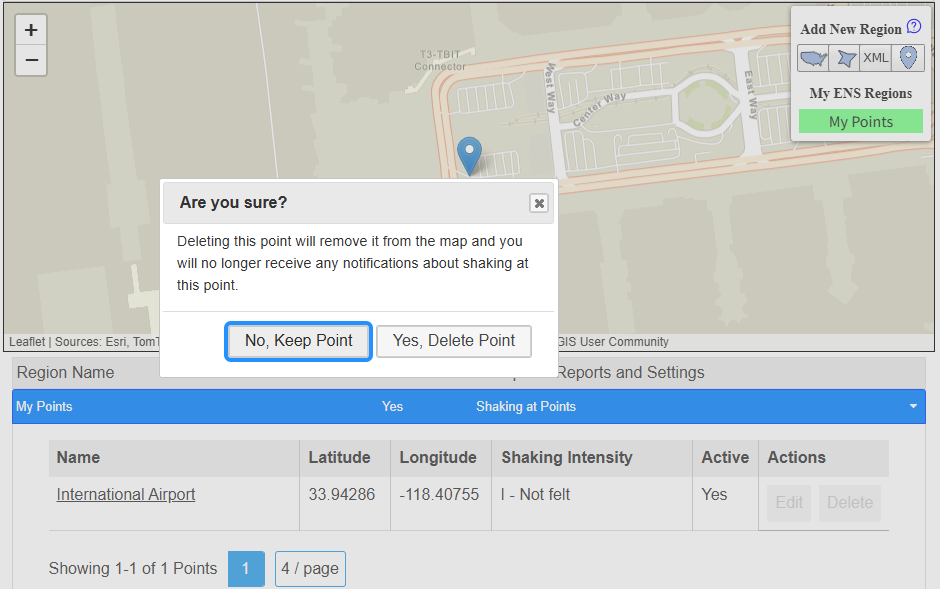Click longitude value -118.40755
The image size is (940, 589).
point(439,494)
